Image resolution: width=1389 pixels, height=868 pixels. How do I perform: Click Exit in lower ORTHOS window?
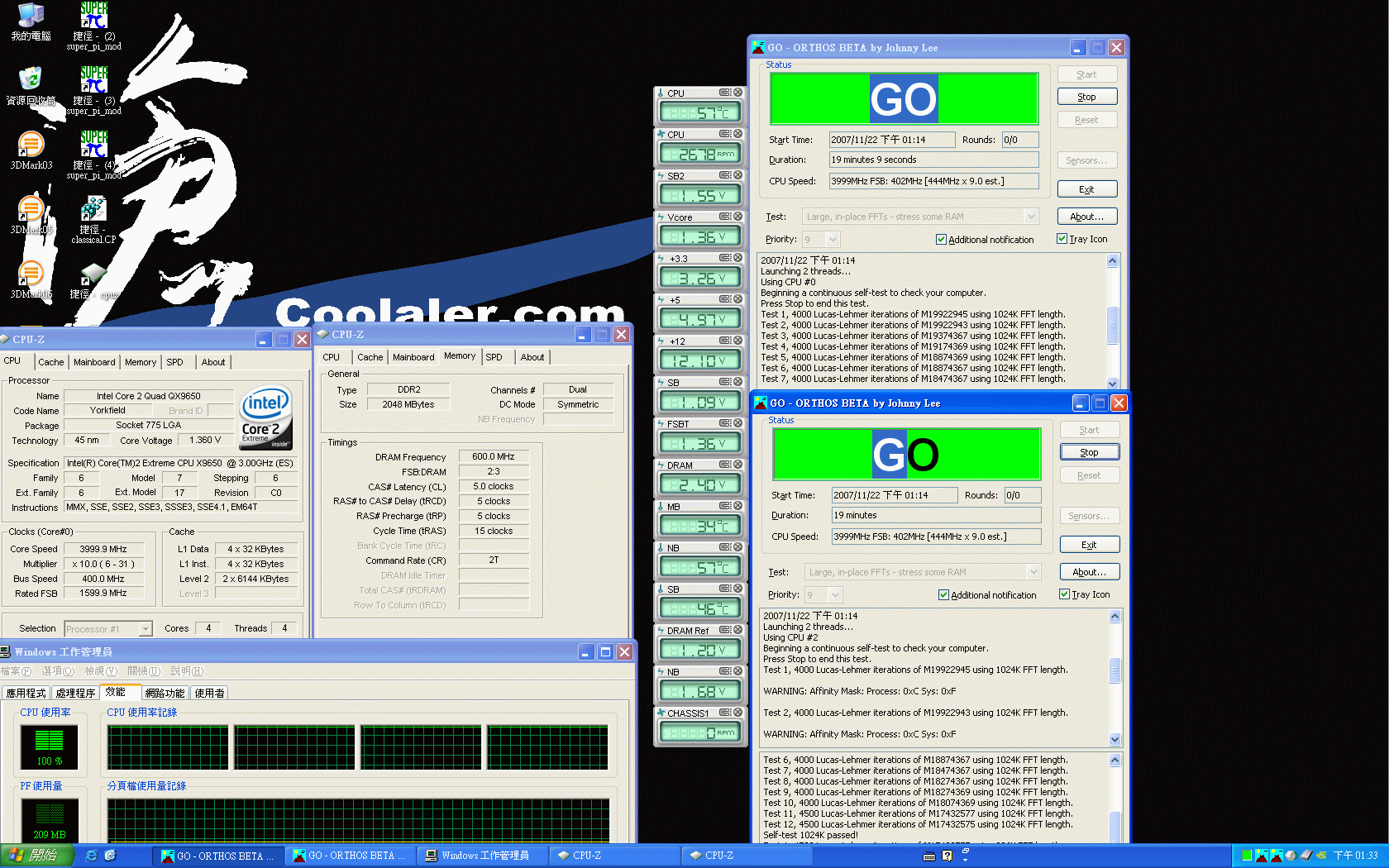pyautogui.click(x=1090, y=545)
